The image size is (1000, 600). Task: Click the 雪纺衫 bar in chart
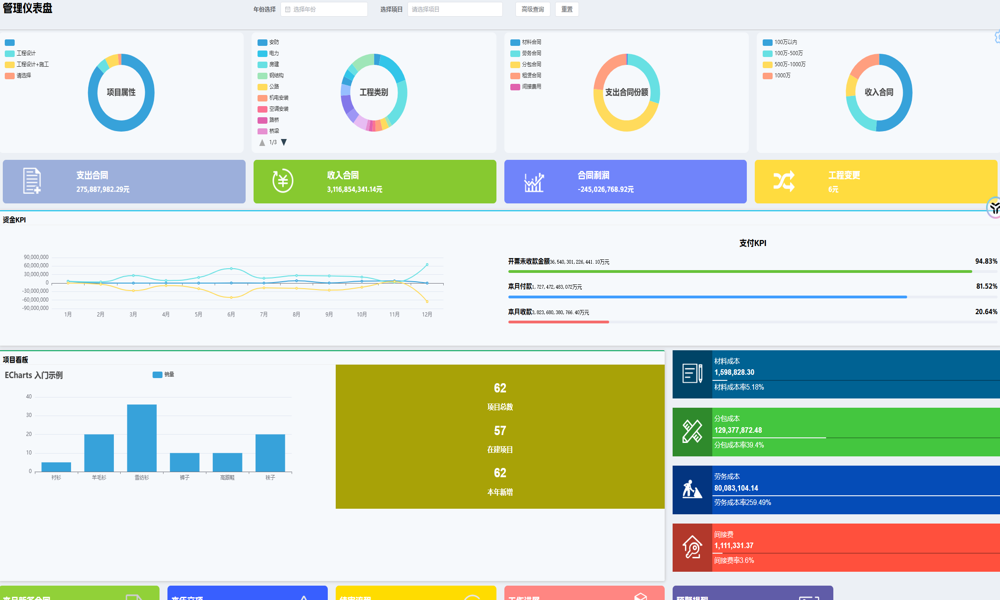click(x=141, y=437)
